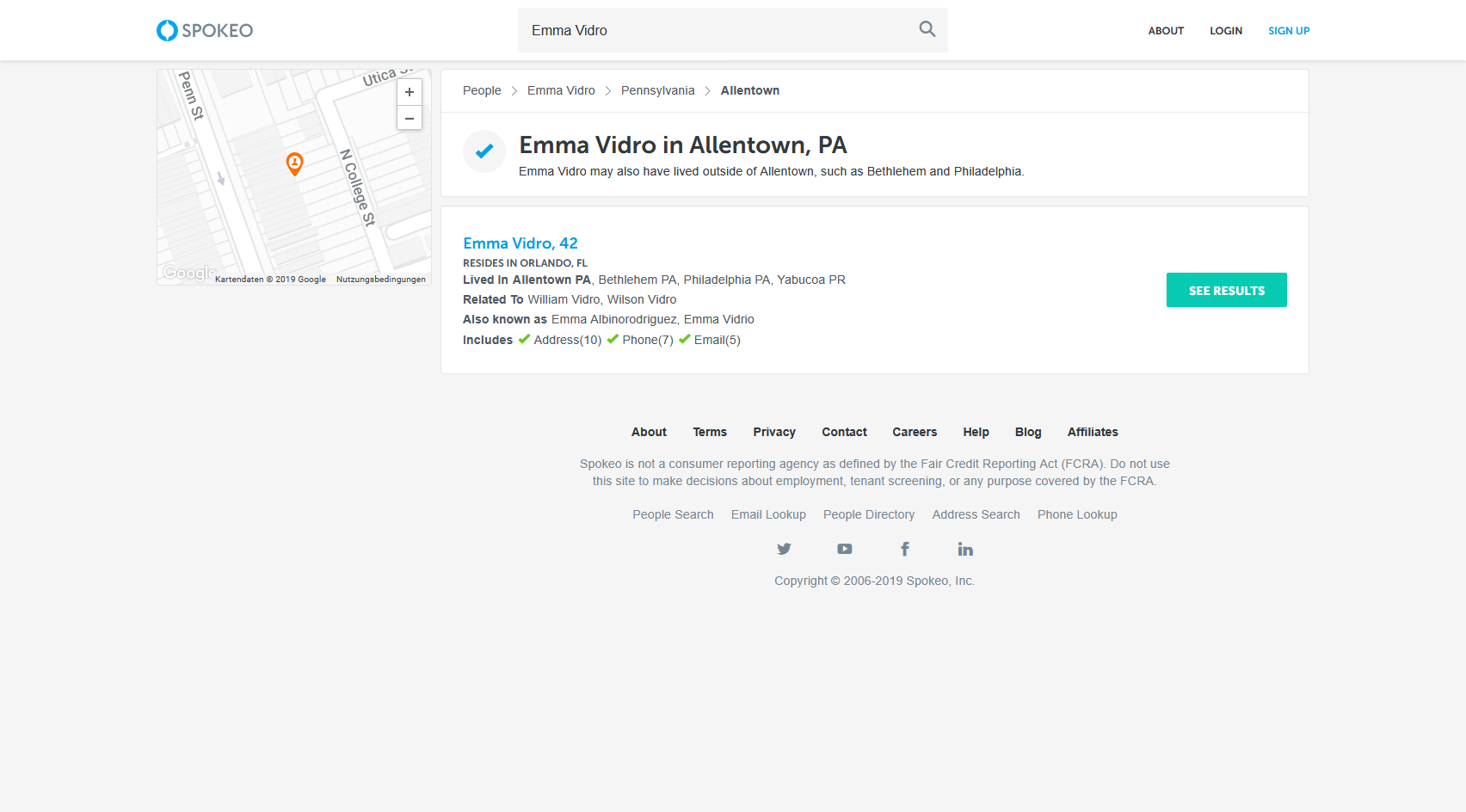This screenshot has width=1466, height=812.
Task: Open Email Lookup link
Action: pyautogui.click(x=768, y=514)
